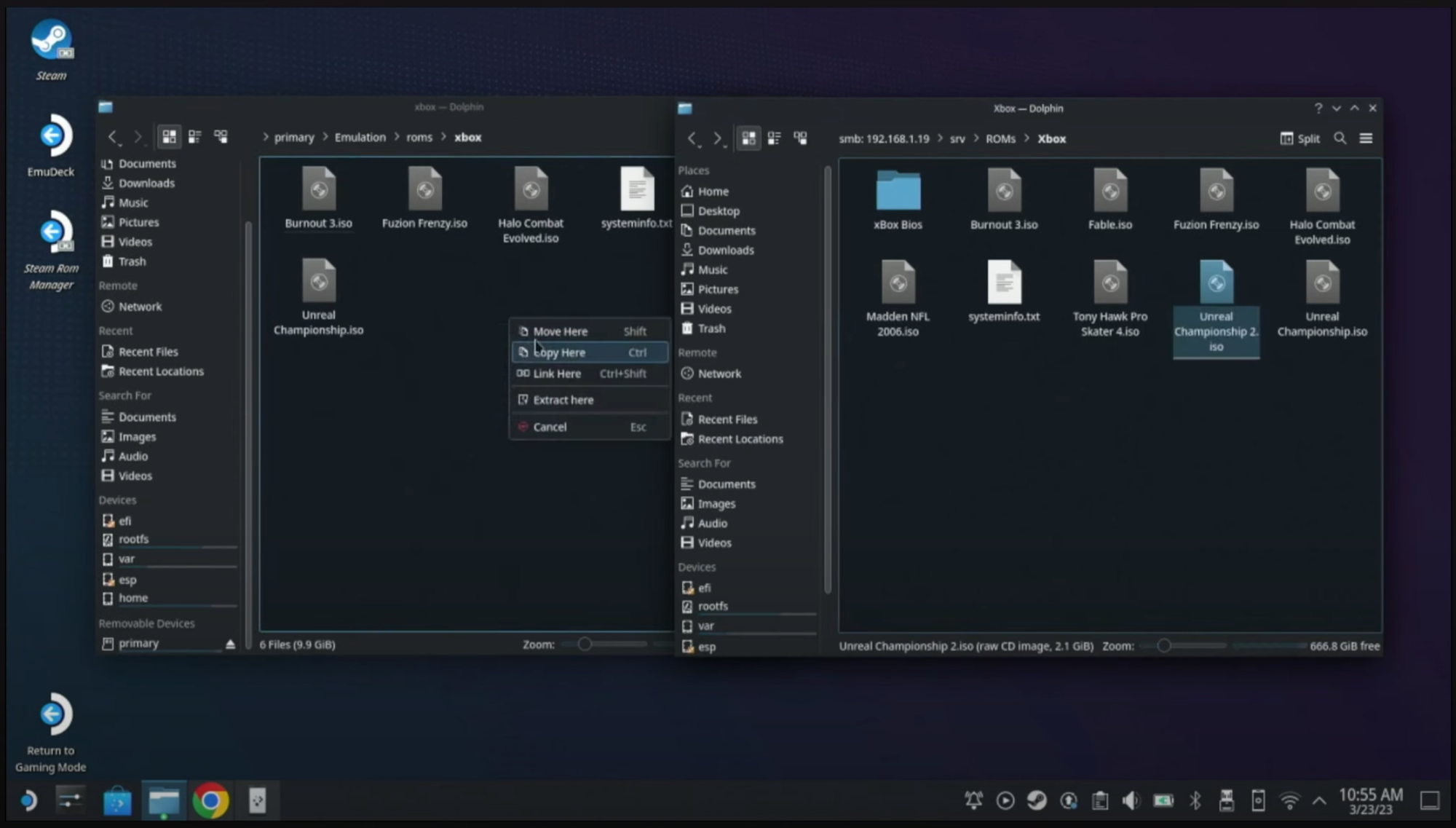Eject the primary removable device
The height and width of the screenshot is (828, 1456).
coord(230,644)
